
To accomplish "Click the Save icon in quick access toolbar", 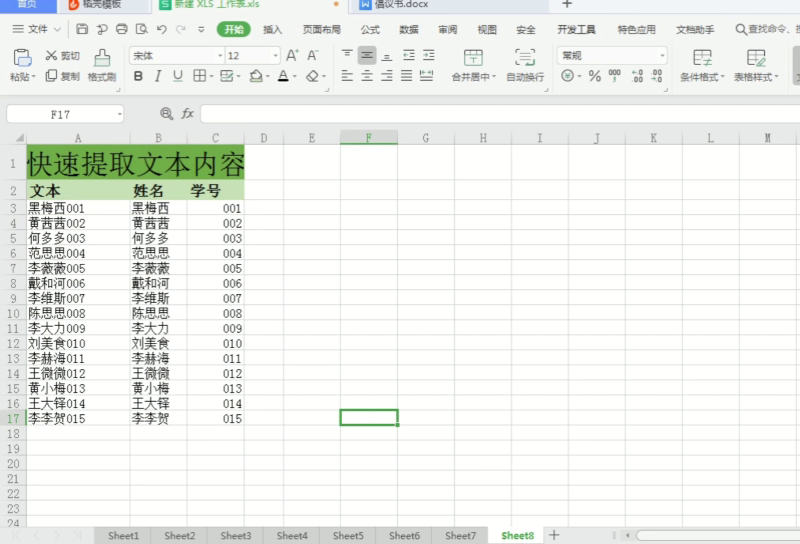I will 82,29.
